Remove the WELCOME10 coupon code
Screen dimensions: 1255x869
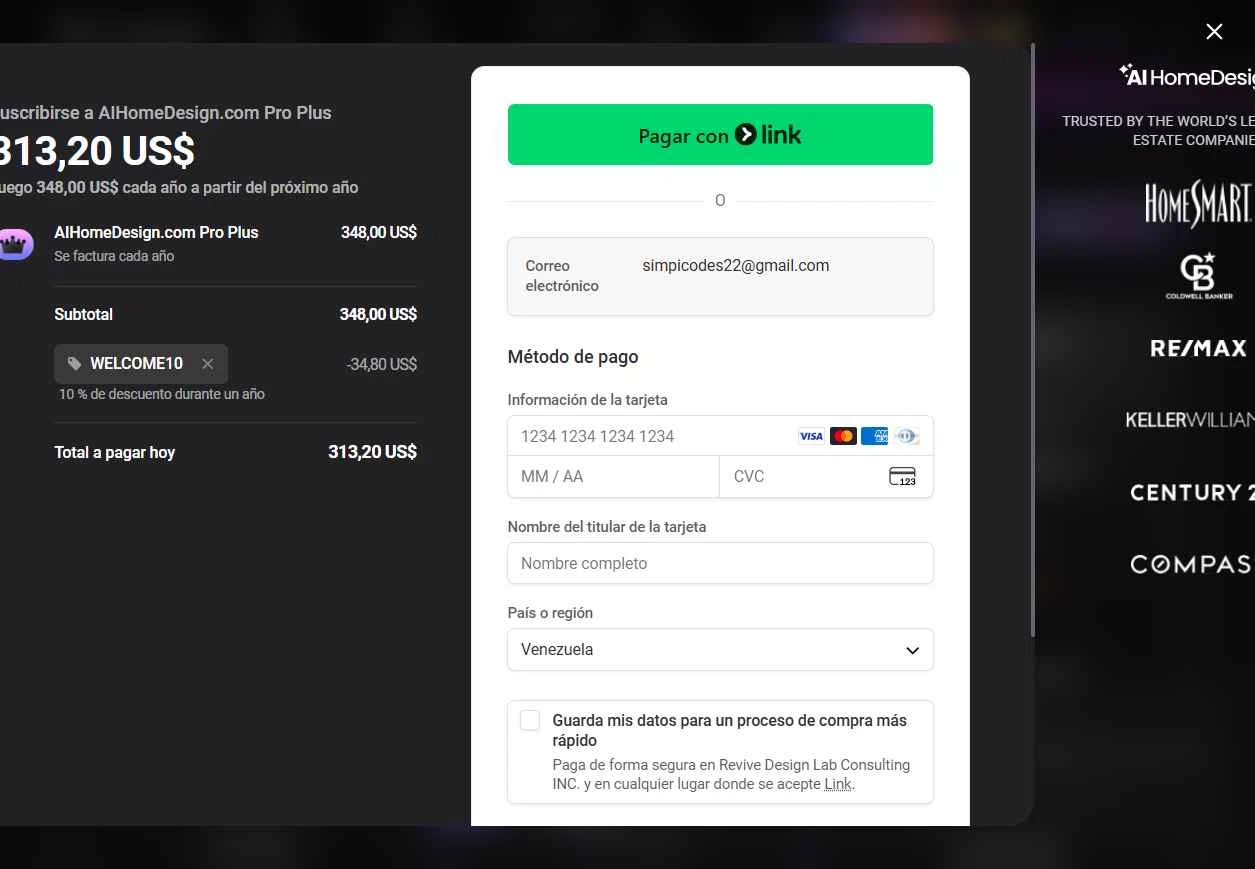point(207,364)
